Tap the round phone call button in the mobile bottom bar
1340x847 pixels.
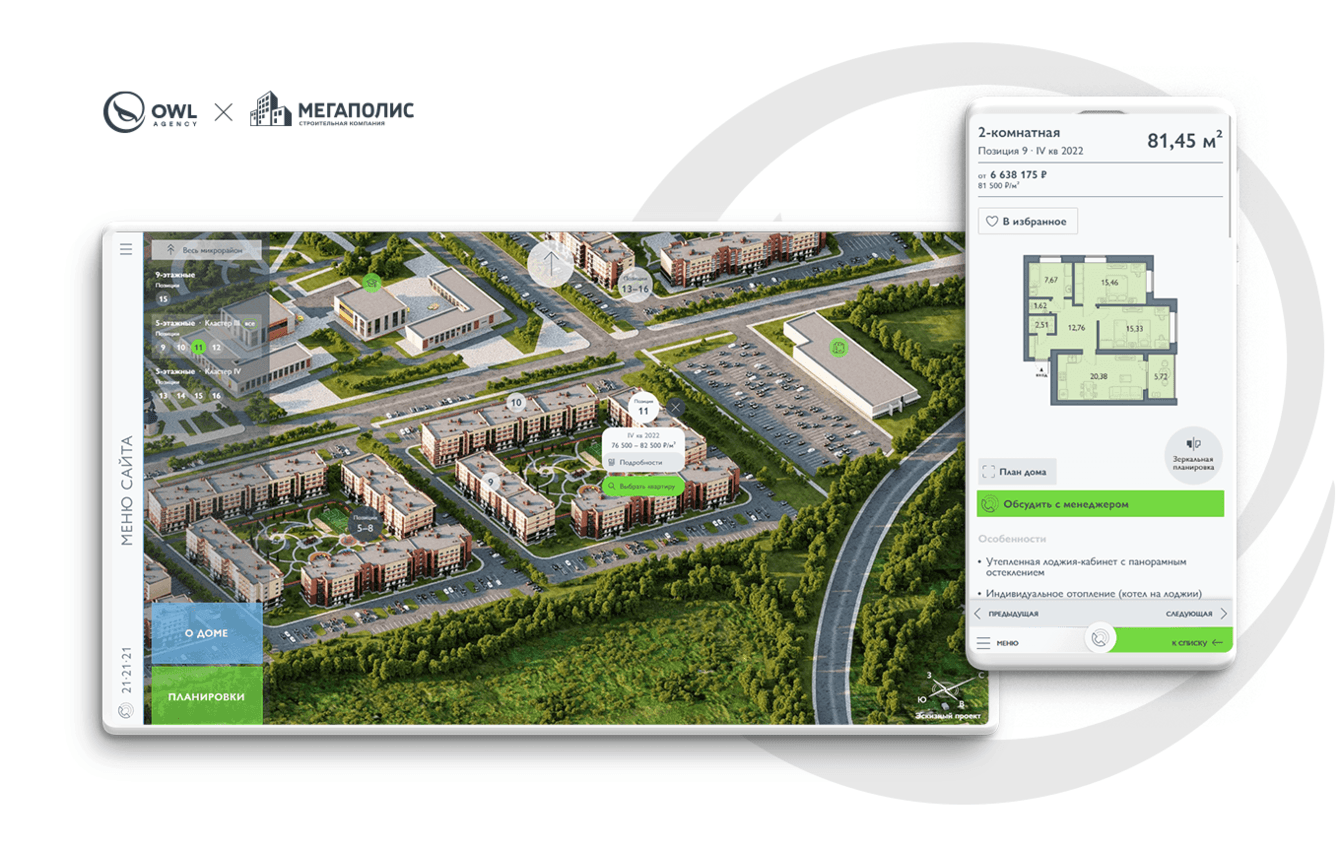(x=1099, y=639)
